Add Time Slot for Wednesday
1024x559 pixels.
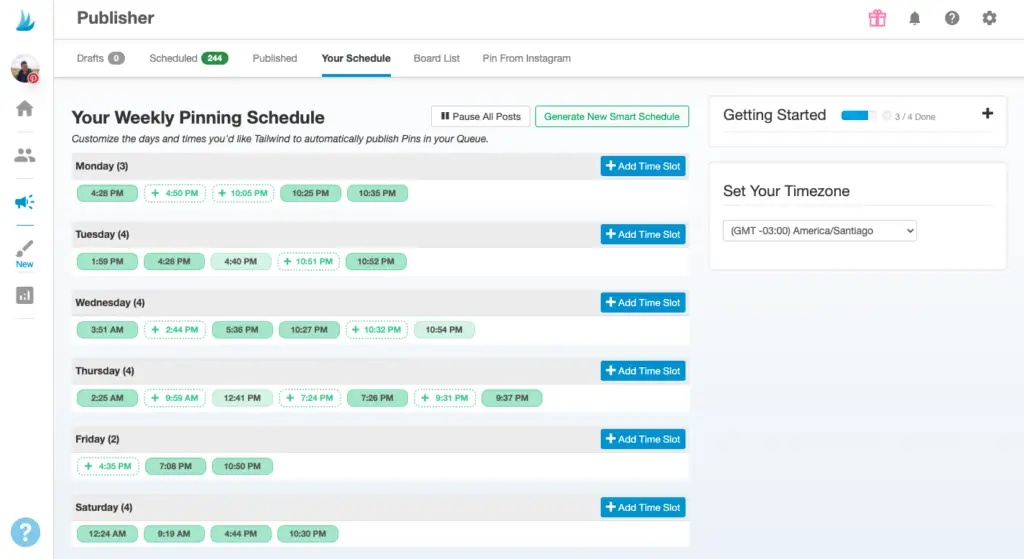[x=643, y=302]
